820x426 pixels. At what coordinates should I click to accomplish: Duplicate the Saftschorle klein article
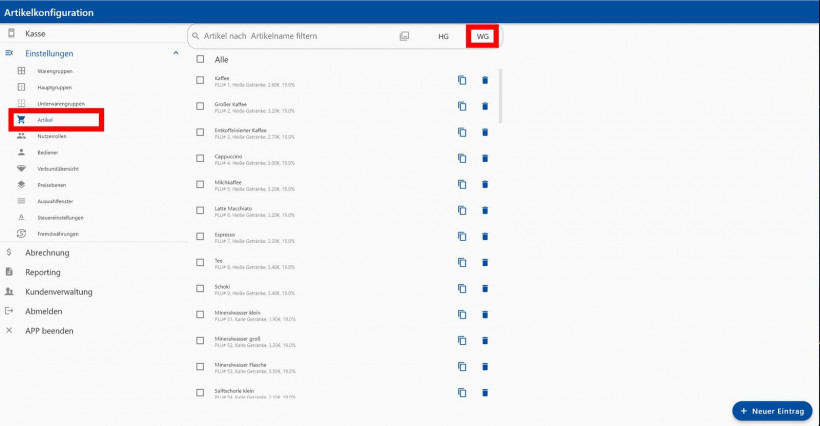pyautogui.click(x=462, y=393)
